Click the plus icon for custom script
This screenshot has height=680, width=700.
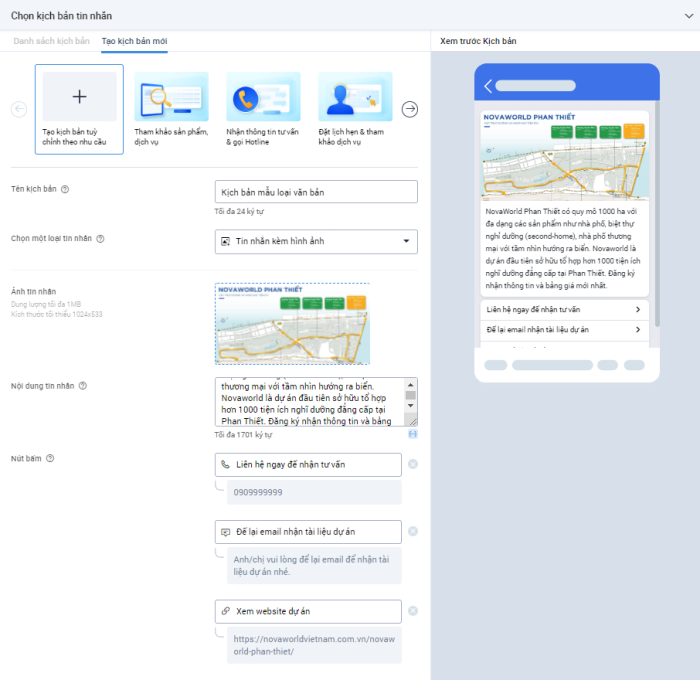click(79, 96)
